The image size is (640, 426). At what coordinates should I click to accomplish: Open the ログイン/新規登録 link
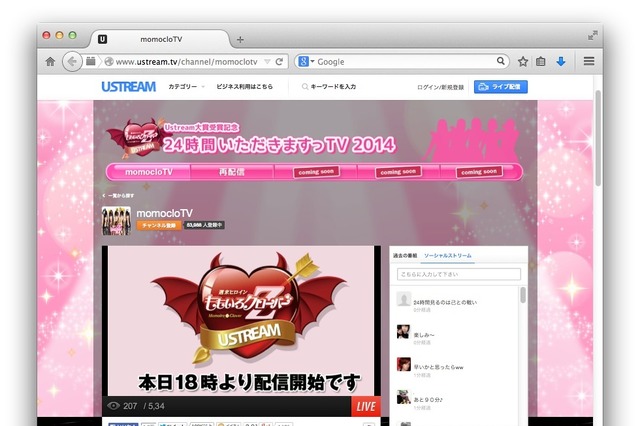(440, 87)
